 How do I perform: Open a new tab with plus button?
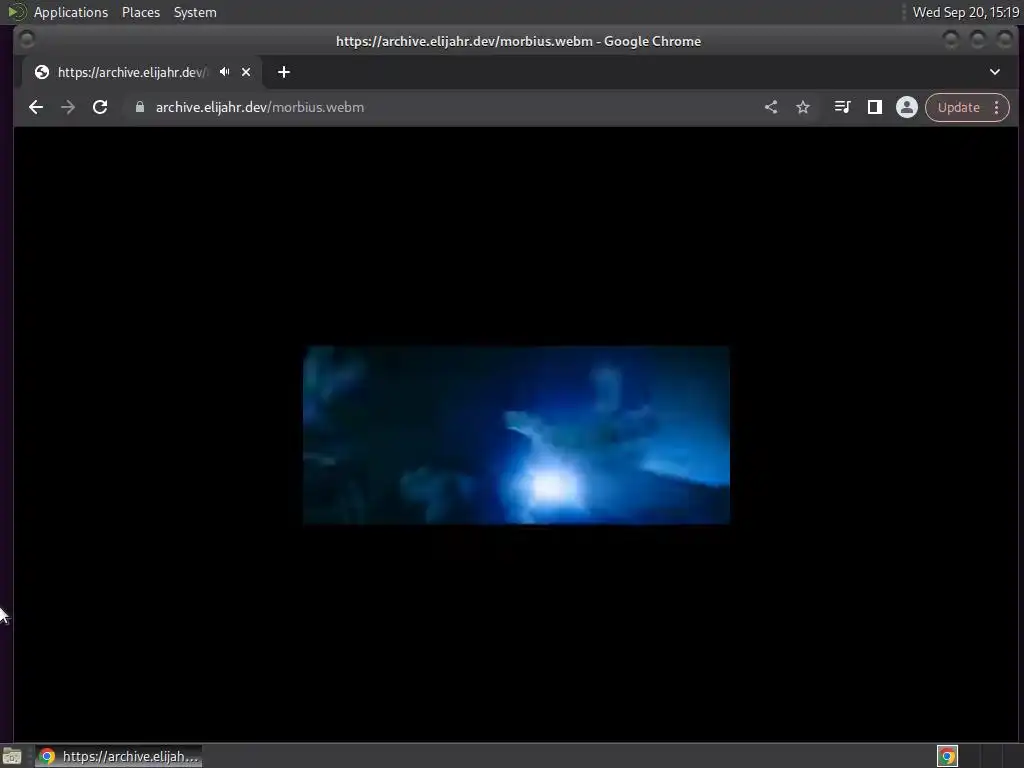[283, 72]
